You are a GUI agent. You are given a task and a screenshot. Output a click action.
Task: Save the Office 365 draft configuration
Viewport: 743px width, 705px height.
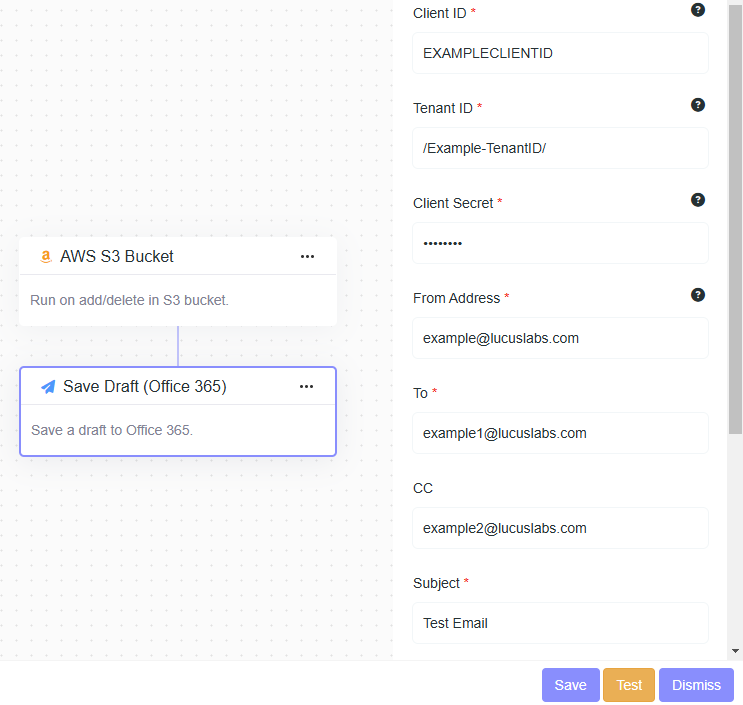pyautogui.click(x=570, y=685)
